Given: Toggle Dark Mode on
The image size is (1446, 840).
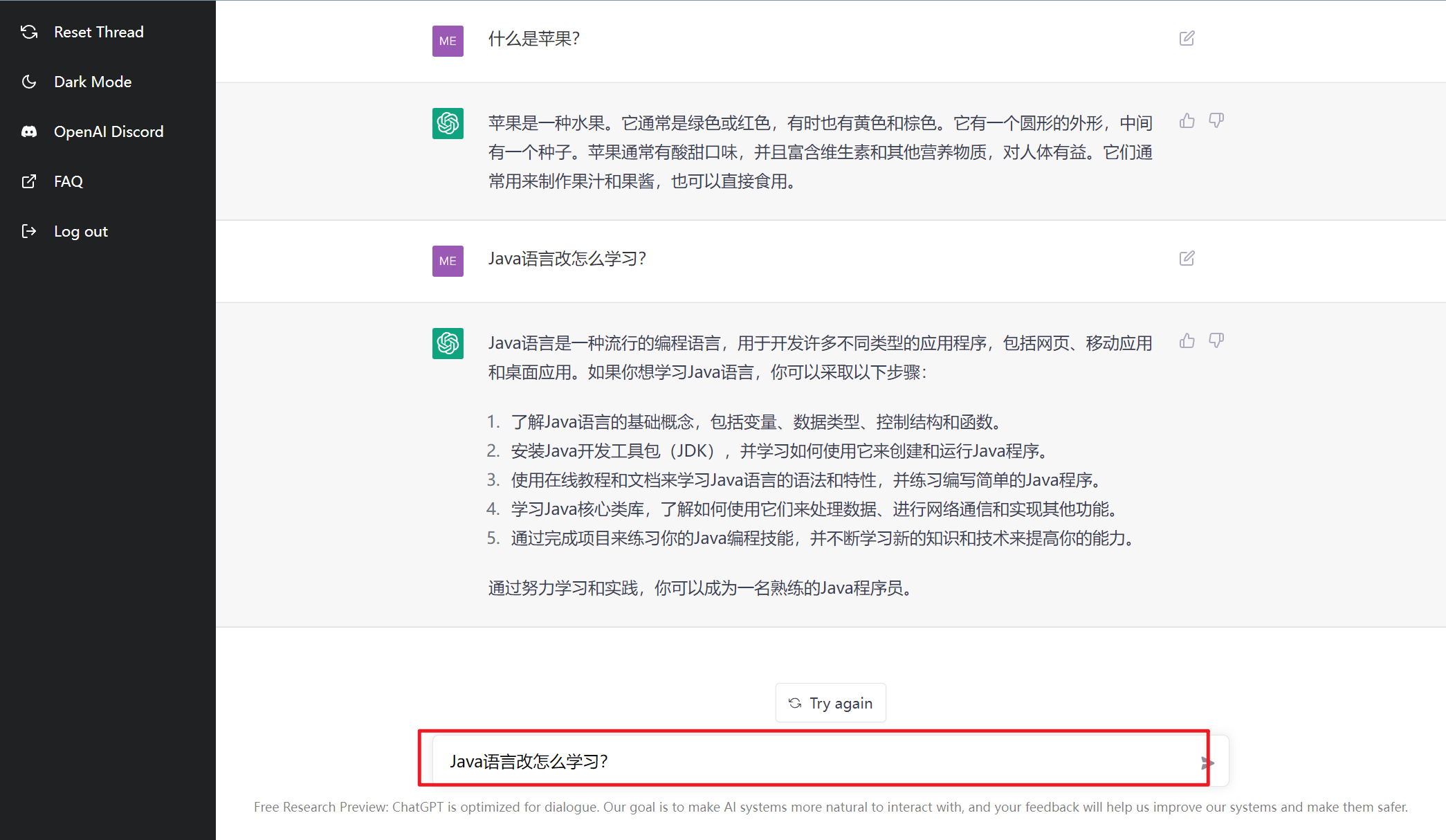Looking at the screenshot, I should [93, 82].
